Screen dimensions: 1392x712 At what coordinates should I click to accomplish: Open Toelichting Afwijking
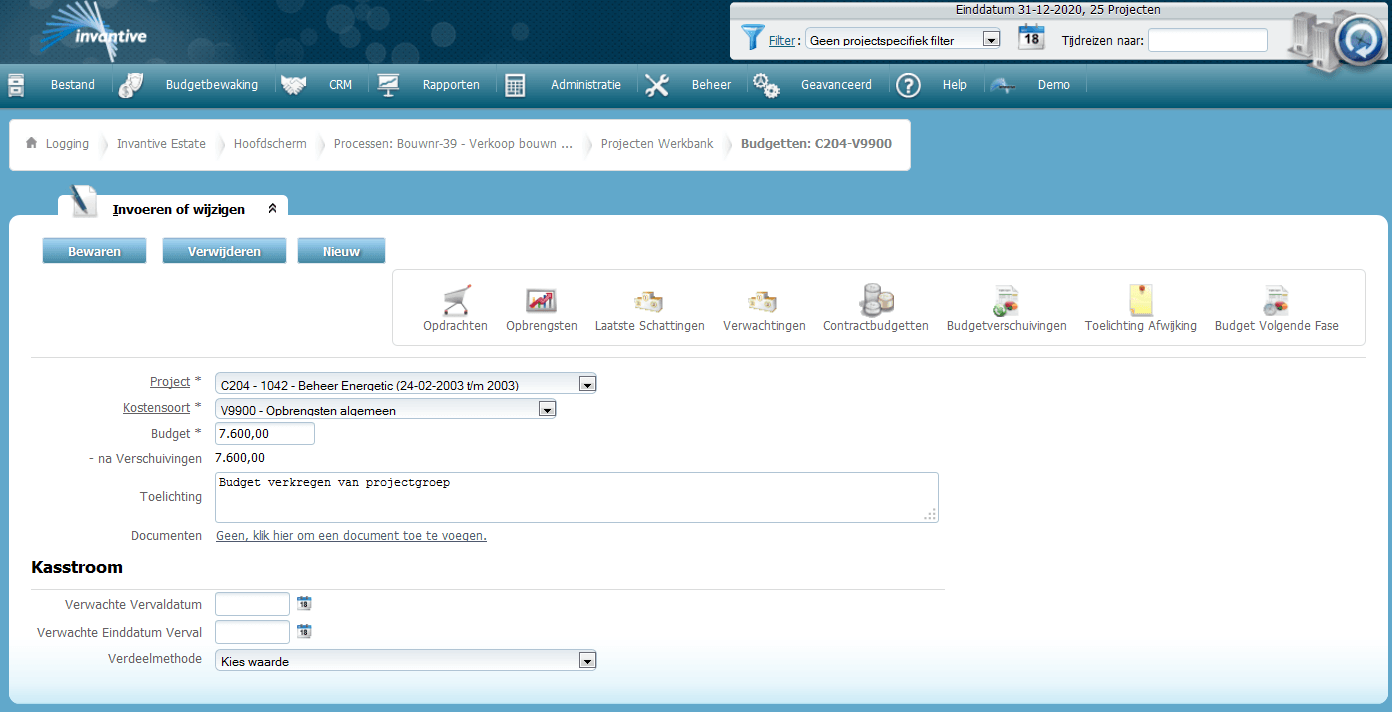tap(1140, 305)
